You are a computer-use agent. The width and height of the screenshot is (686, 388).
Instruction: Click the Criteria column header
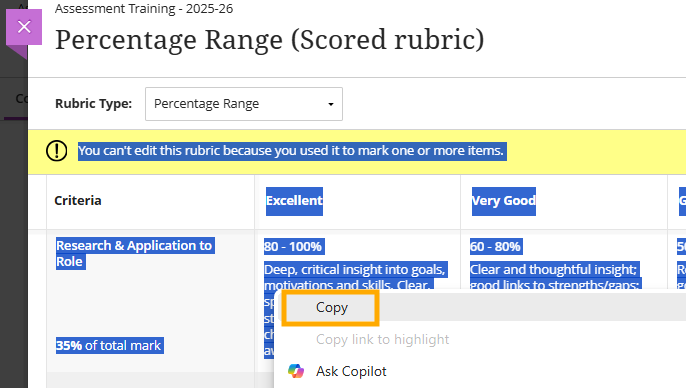coord(78,200)
